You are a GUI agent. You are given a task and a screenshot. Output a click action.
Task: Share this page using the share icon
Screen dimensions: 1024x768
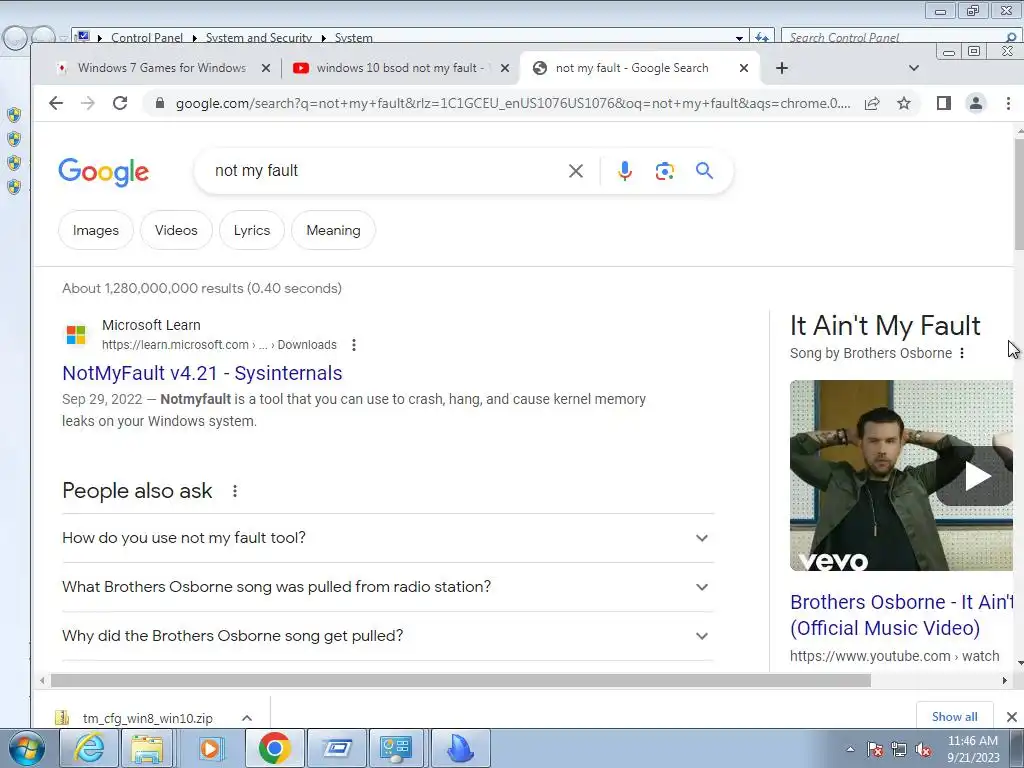(872, 103)
